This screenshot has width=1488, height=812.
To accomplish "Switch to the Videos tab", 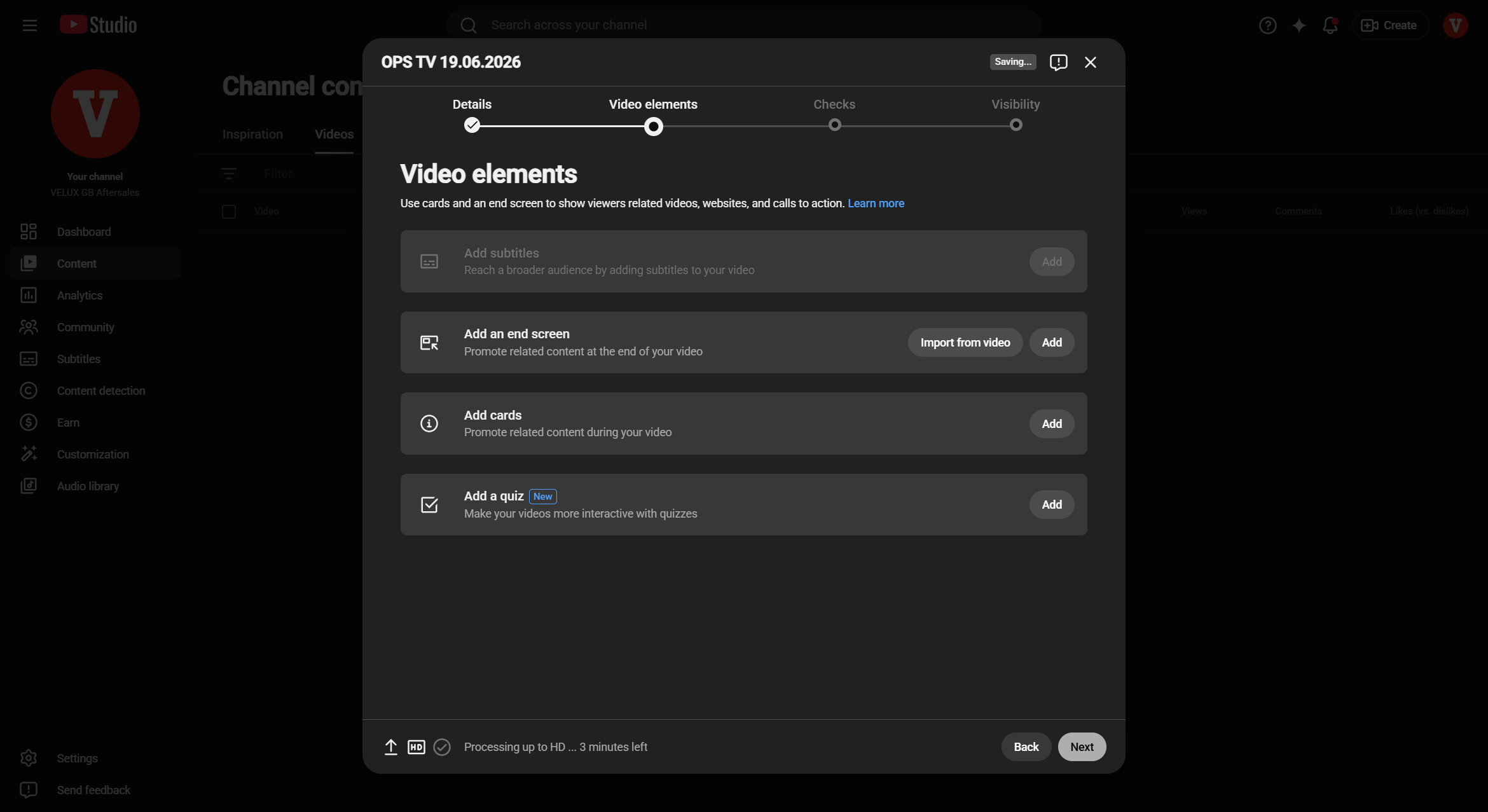I will click(334, 134).
